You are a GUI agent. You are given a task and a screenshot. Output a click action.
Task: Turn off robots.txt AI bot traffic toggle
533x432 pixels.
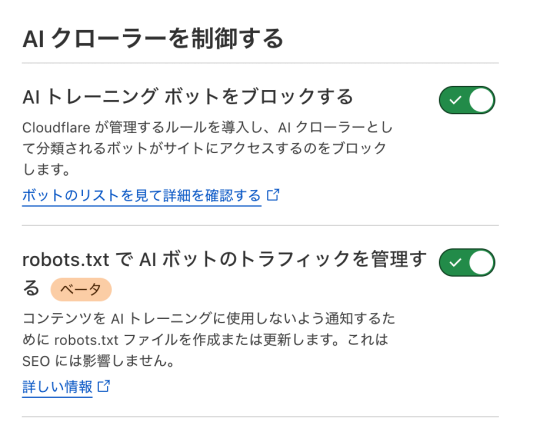[x=467, y=262]
